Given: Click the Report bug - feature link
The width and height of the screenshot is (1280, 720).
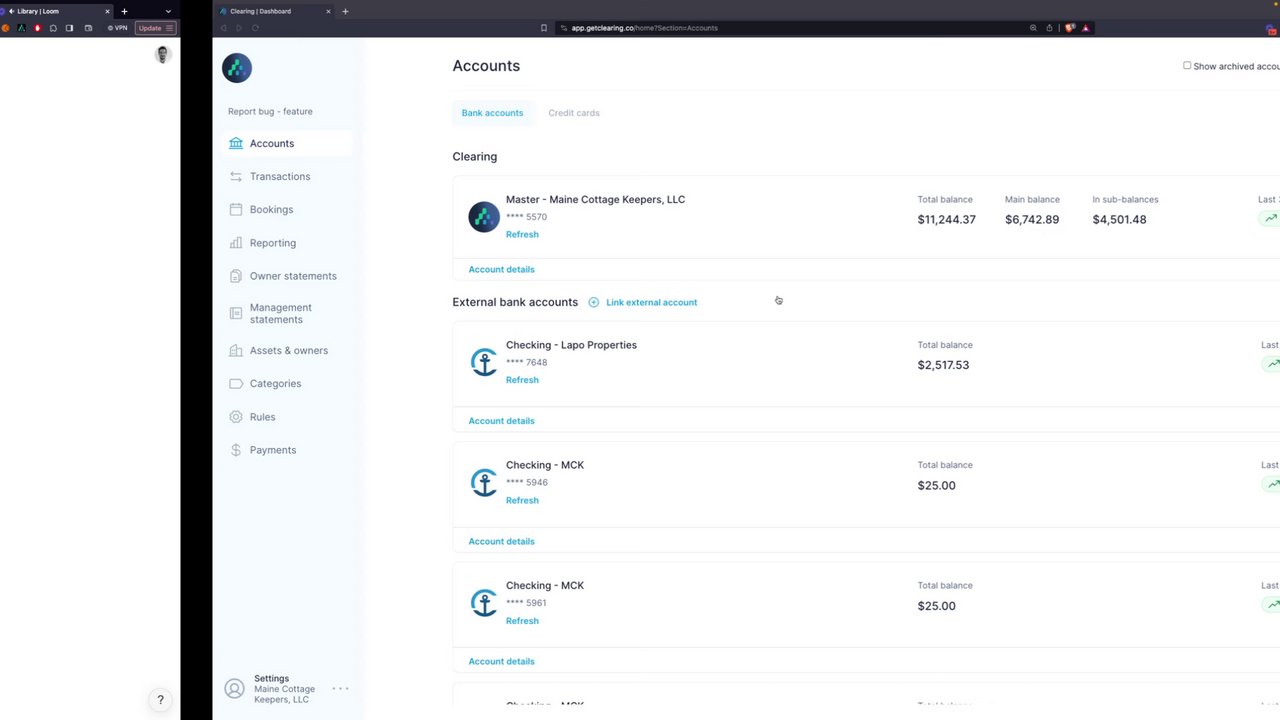Looking at the screenshot, I should pos(270,112).
